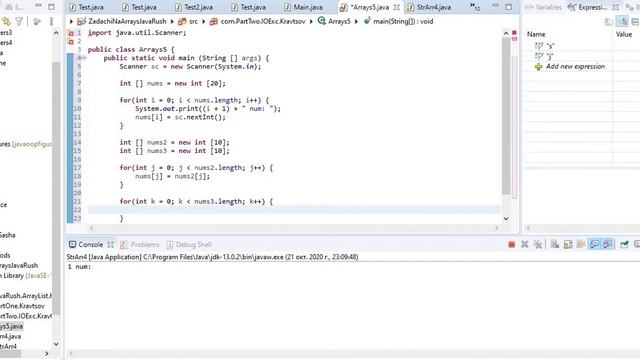Viewport: 640px width, 360px height.
Task: Toggle Link with Editor in Package Explorer
Action: pyautogui.click(x=6, y=22)
